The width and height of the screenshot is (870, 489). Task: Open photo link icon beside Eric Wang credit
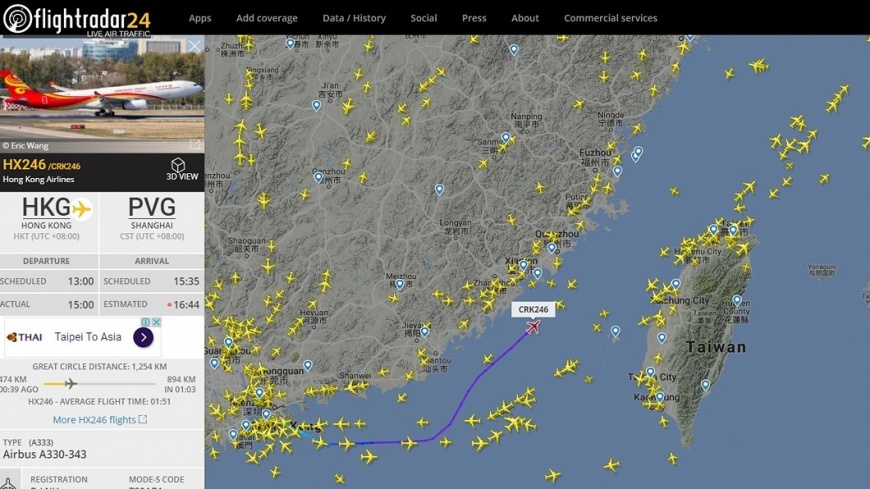tap(195, 145)
